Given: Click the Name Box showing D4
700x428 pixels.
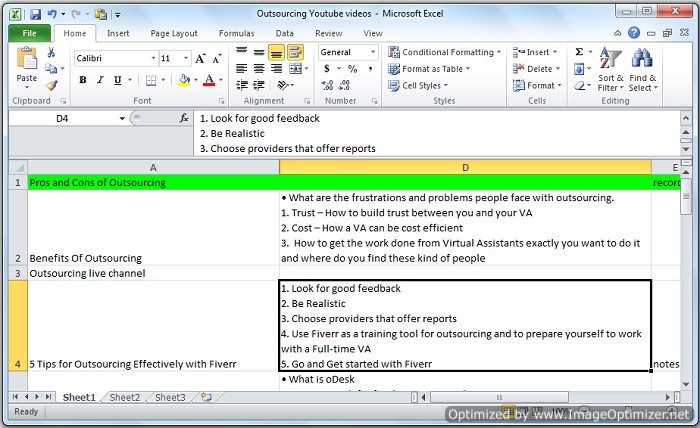Looking at the screenshot, I should (x=62, y=118).
